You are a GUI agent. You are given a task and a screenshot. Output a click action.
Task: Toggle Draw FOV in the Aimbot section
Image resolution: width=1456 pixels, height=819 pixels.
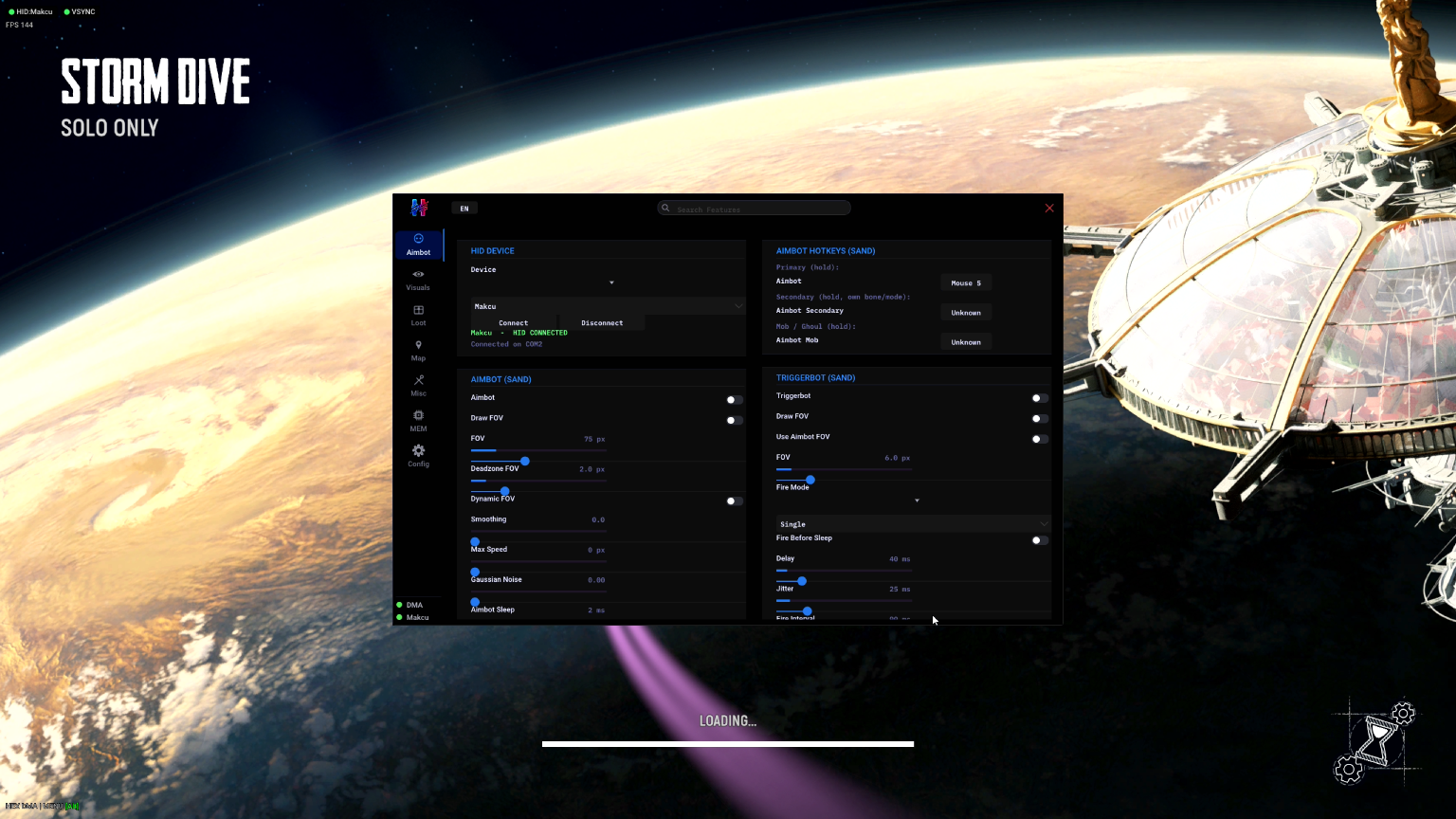(734, 420)
